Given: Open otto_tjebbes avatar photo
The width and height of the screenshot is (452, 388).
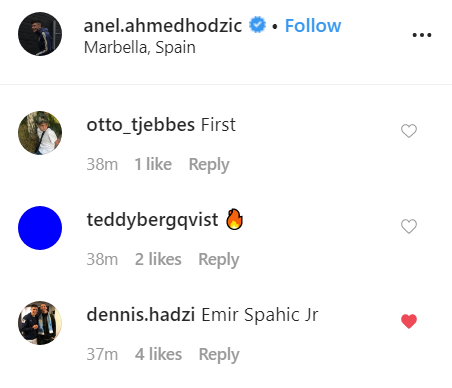Looking at the screenshot, I should click(x=40, y=133).
